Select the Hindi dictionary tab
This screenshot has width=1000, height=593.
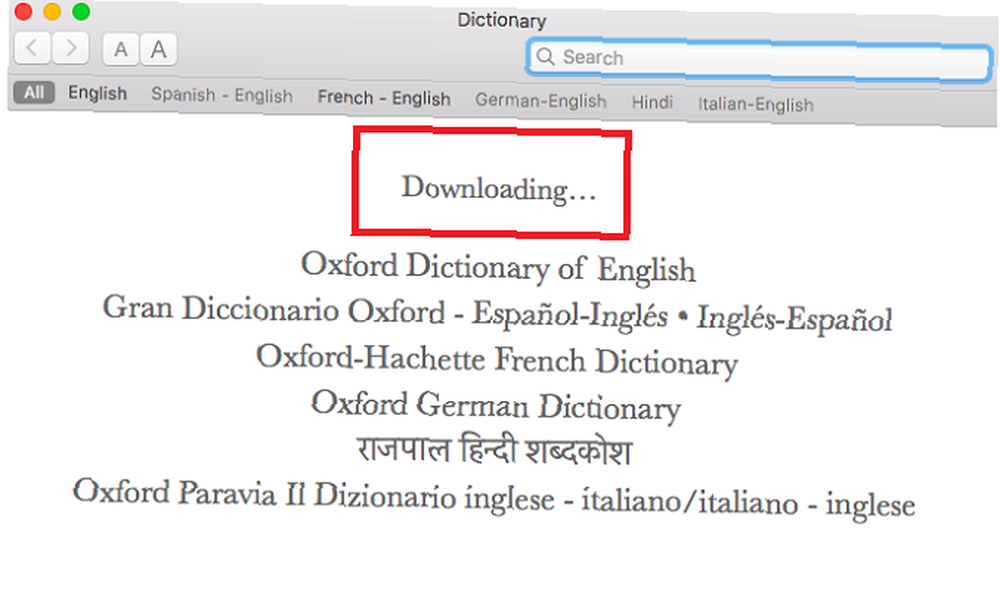click(652, 102)
